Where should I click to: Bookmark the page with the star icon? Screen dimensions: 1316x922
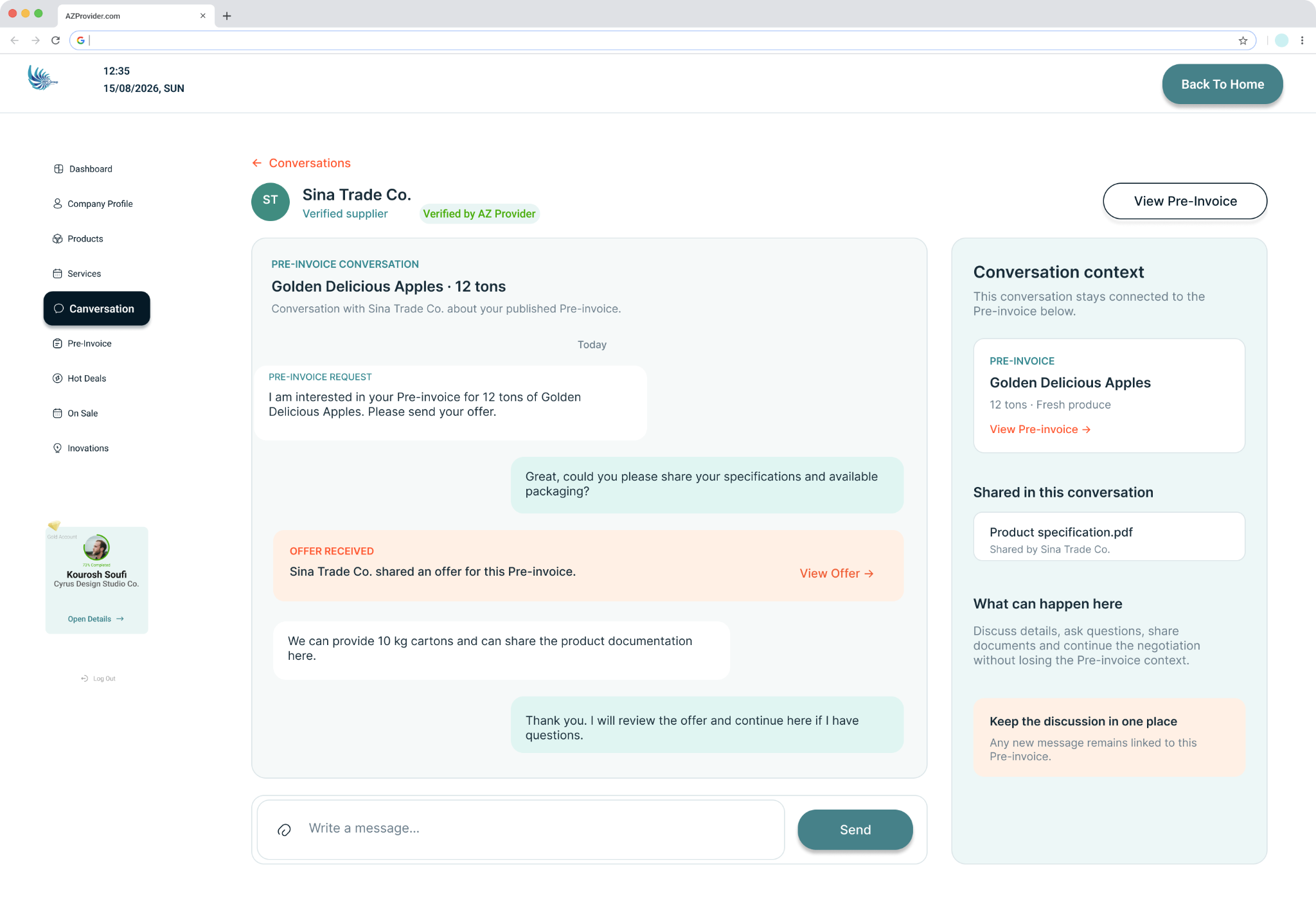click(1243, 40)
